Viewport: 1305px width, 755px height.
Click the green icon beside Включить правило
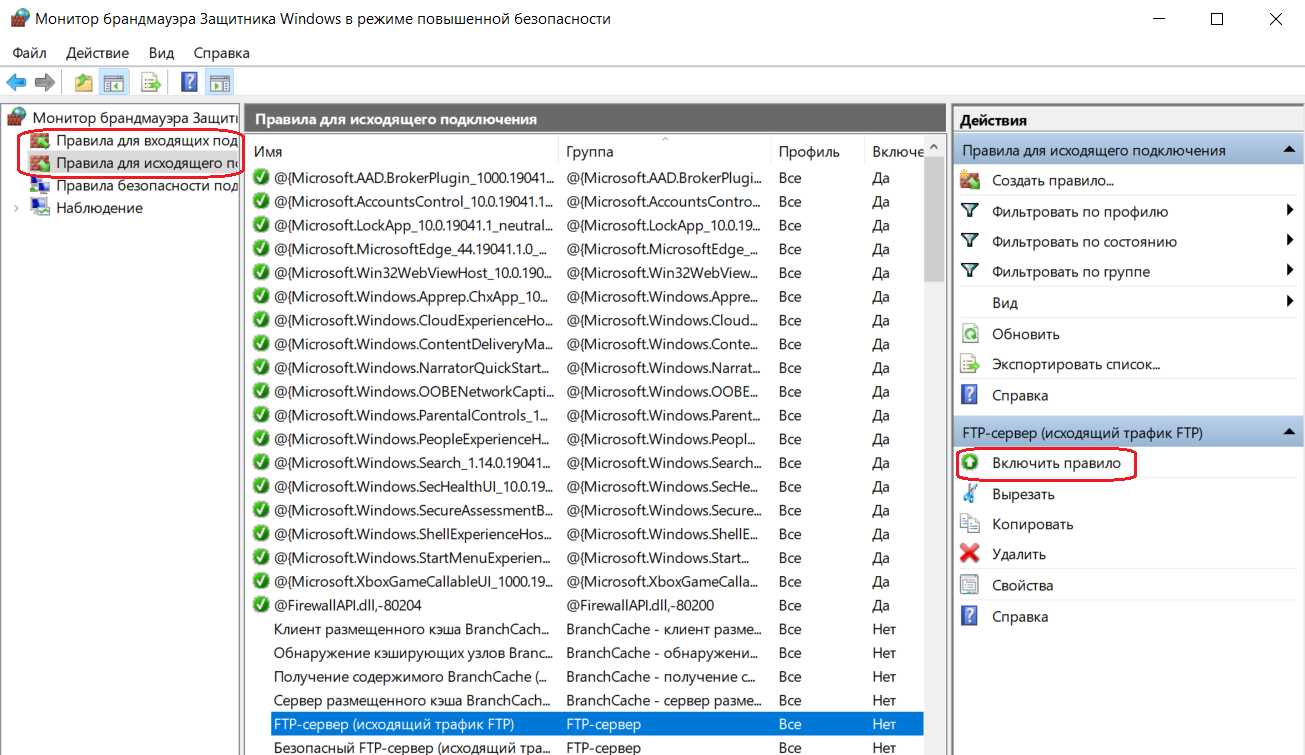(x=969, y=463)
